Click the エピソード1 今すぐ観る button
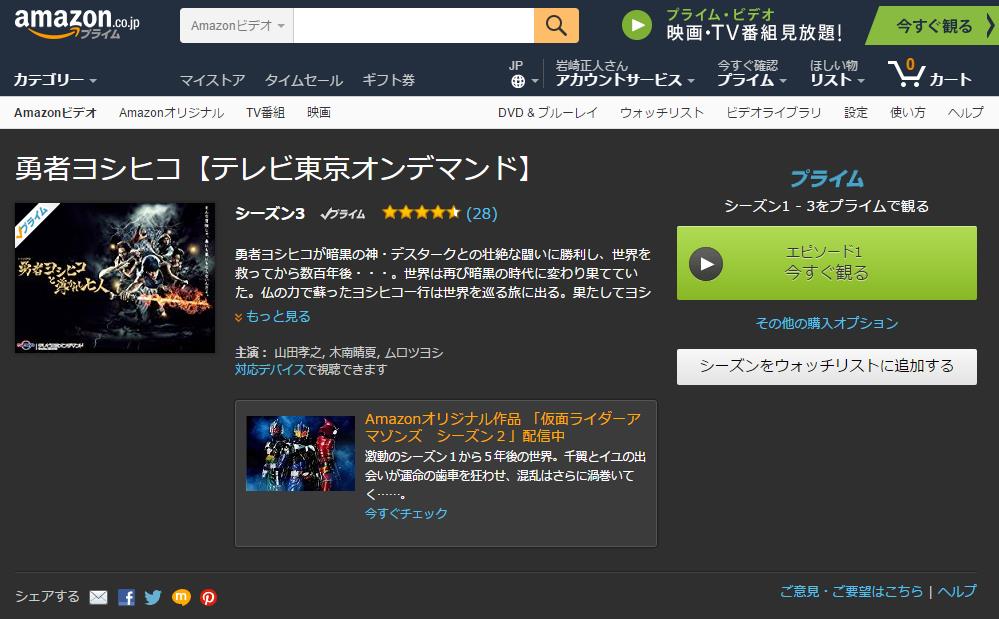999x619 pixels. pos(826,263)
